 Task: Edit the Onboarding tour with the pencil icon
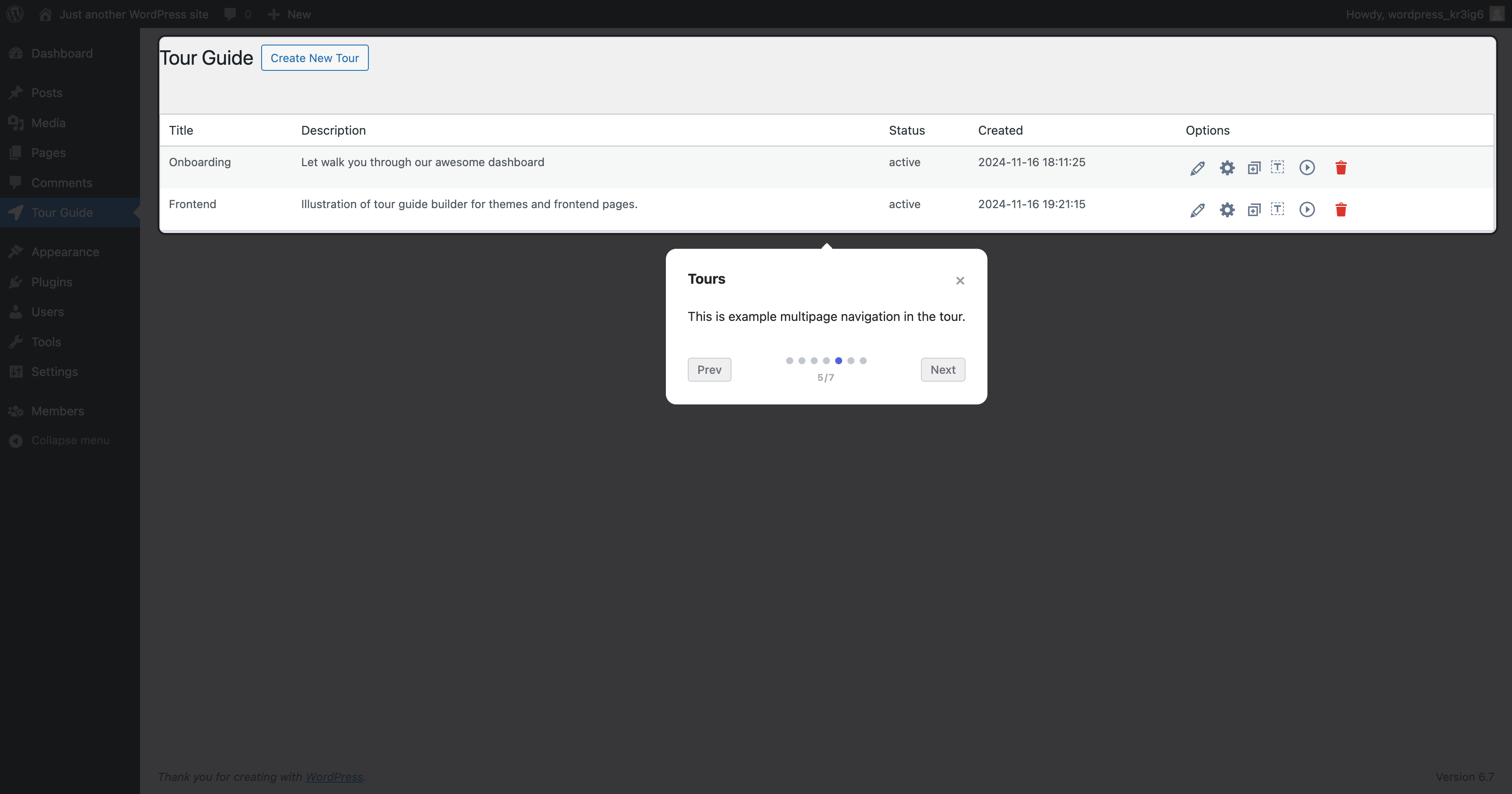(x=1197, y=168)
